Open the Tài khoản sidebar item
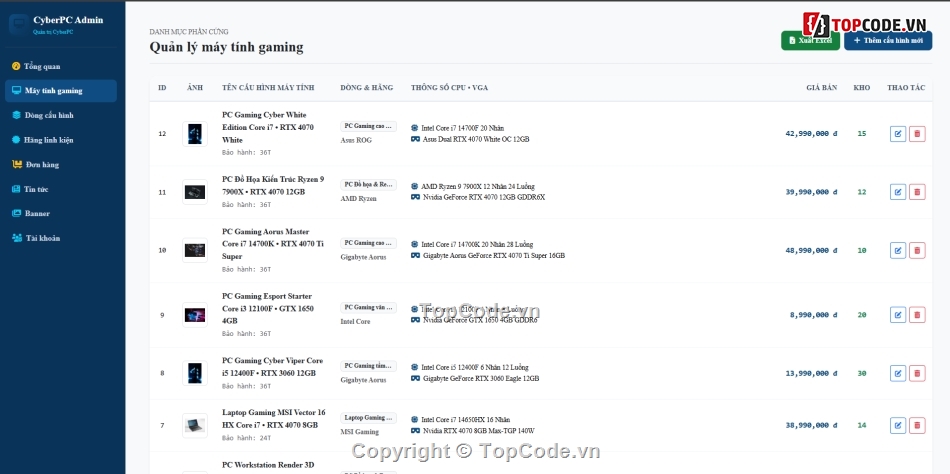Image resolution: width=950 pixels, height=474 pixels. tap(61, 238)
